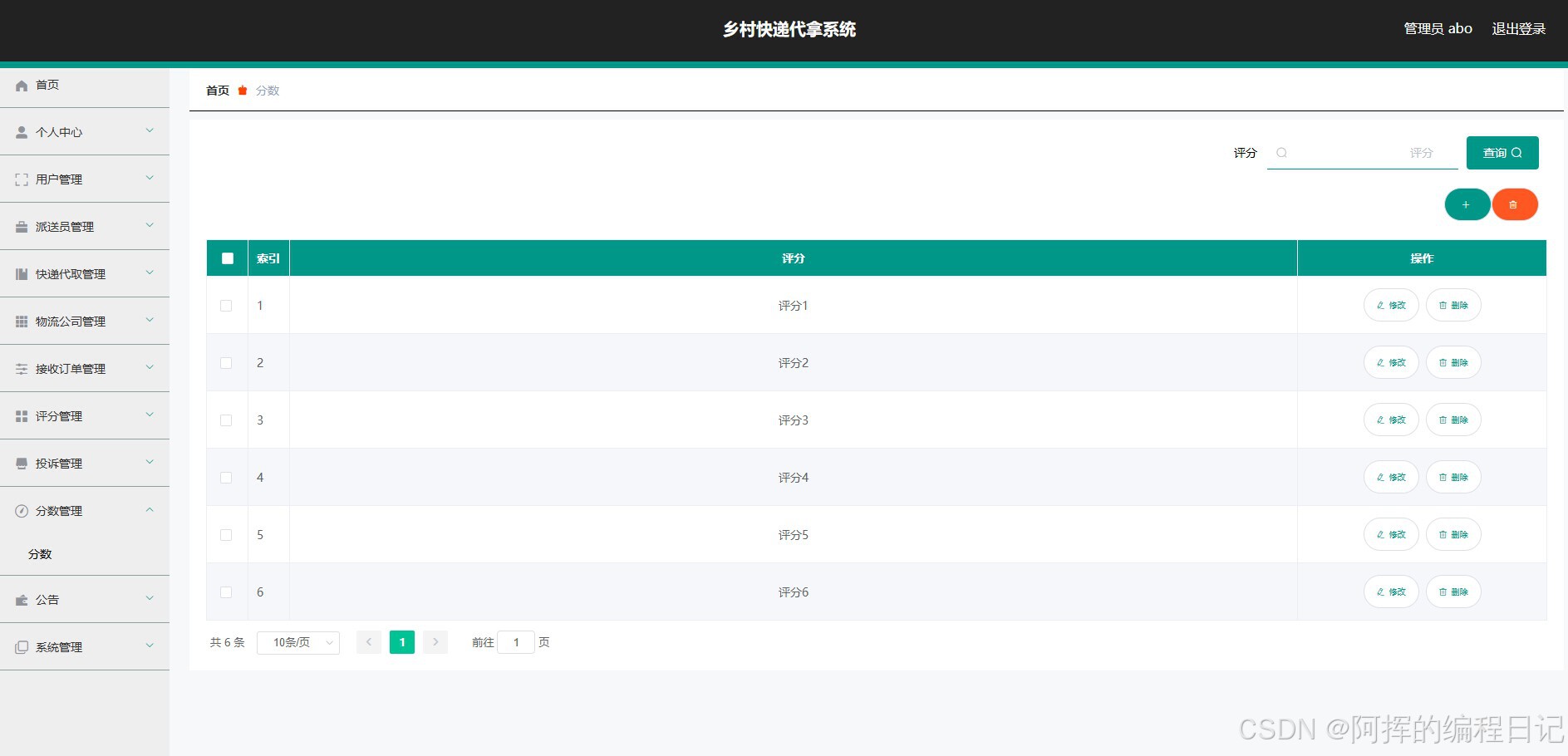Viewport: 1568px width, 756px height.
Task: Click the bracket icon beside 用户管理
Action: pyautogui.click(x=22, y=179)
